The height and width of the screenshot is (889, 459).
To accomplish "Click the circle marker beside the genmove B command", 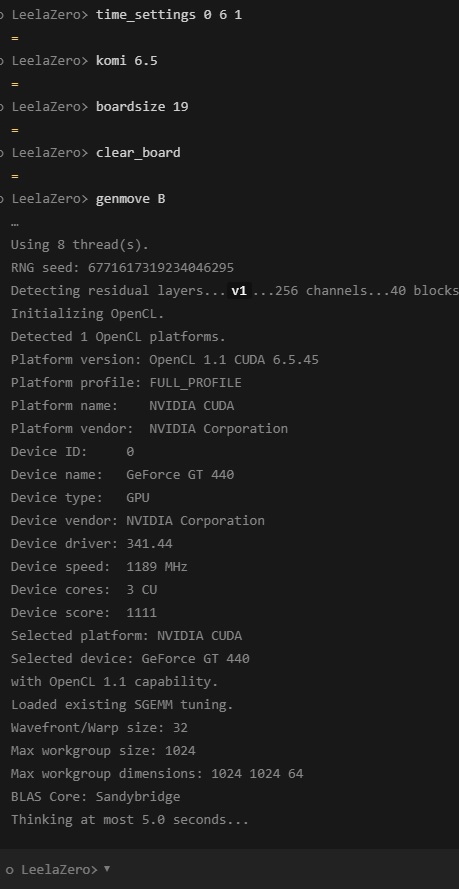I will point(2,200).
